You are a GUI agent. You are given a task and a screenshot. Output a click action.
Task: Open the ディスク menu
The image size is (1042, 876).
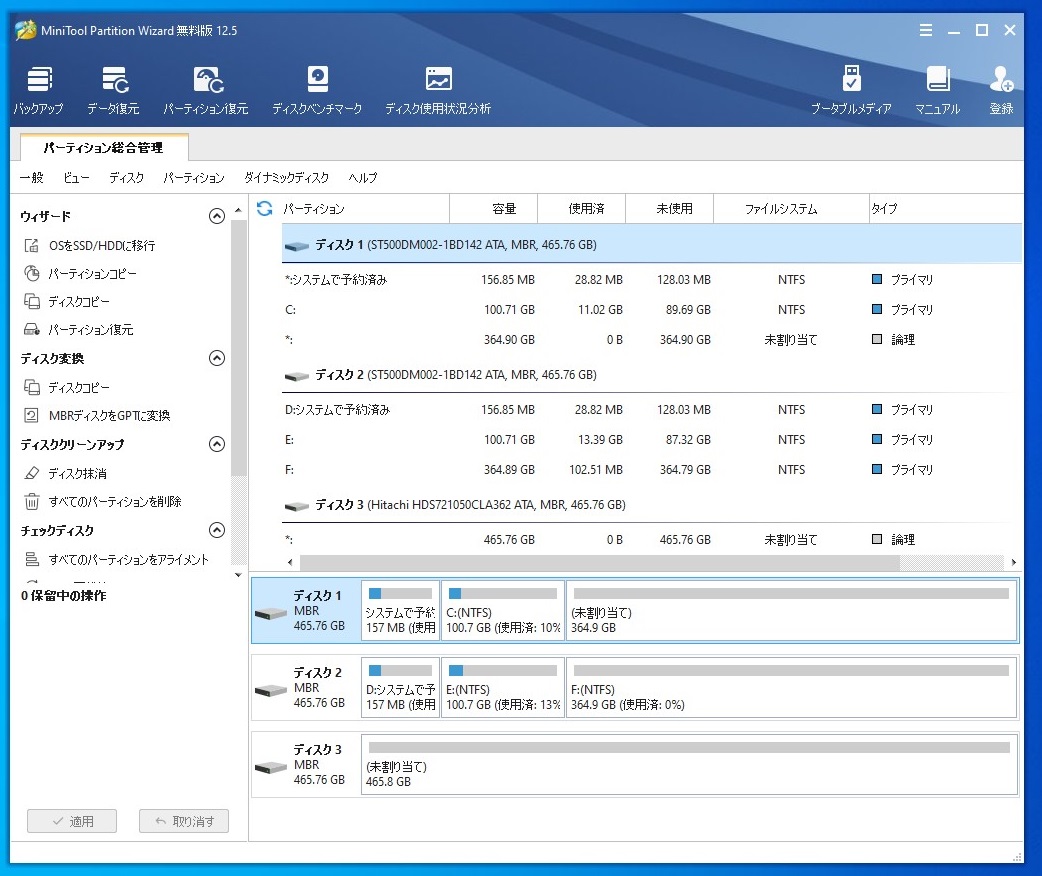click(126, 177)
